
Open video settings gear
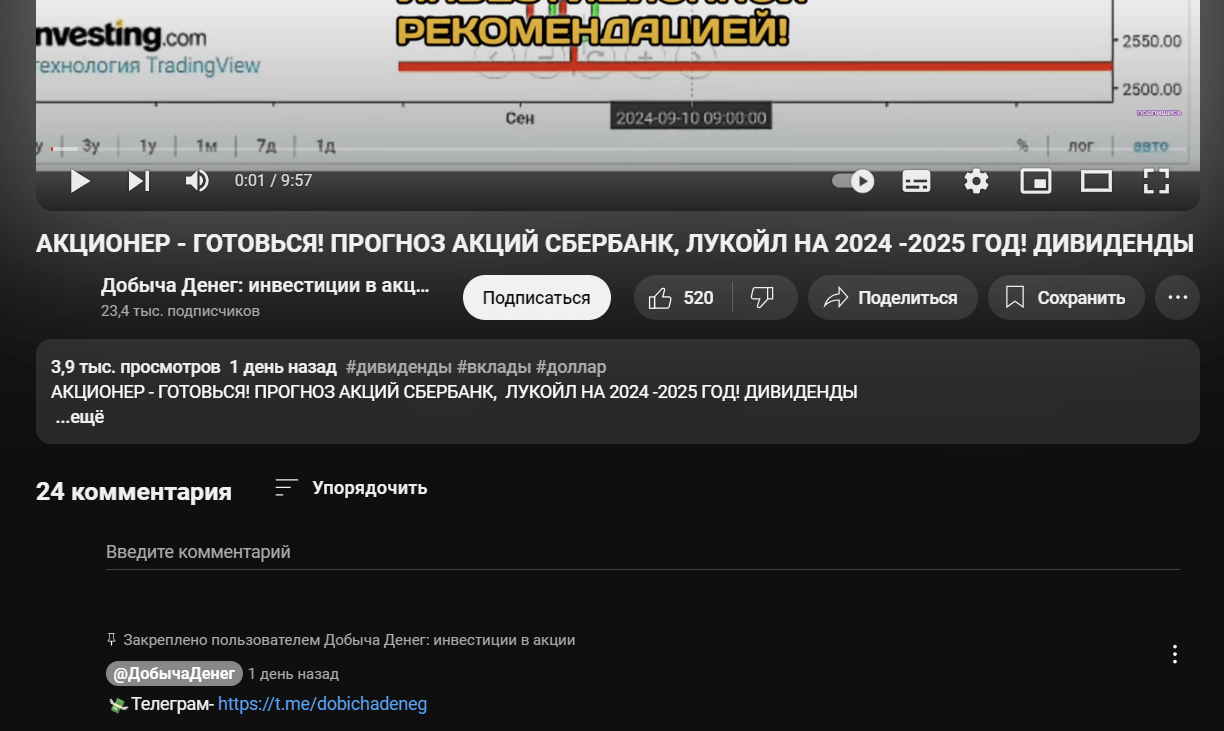click(x=976, y=181)
